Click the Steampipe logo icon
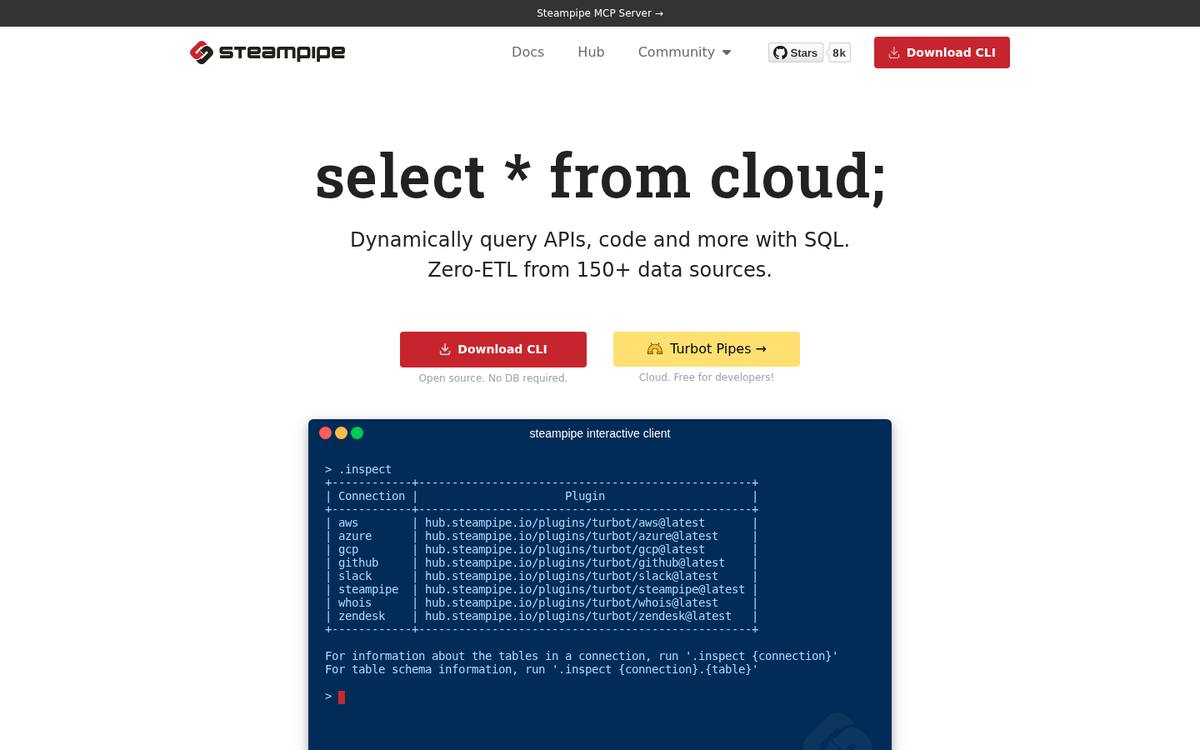Screen dimensions: 1200x750 (201, 52)
